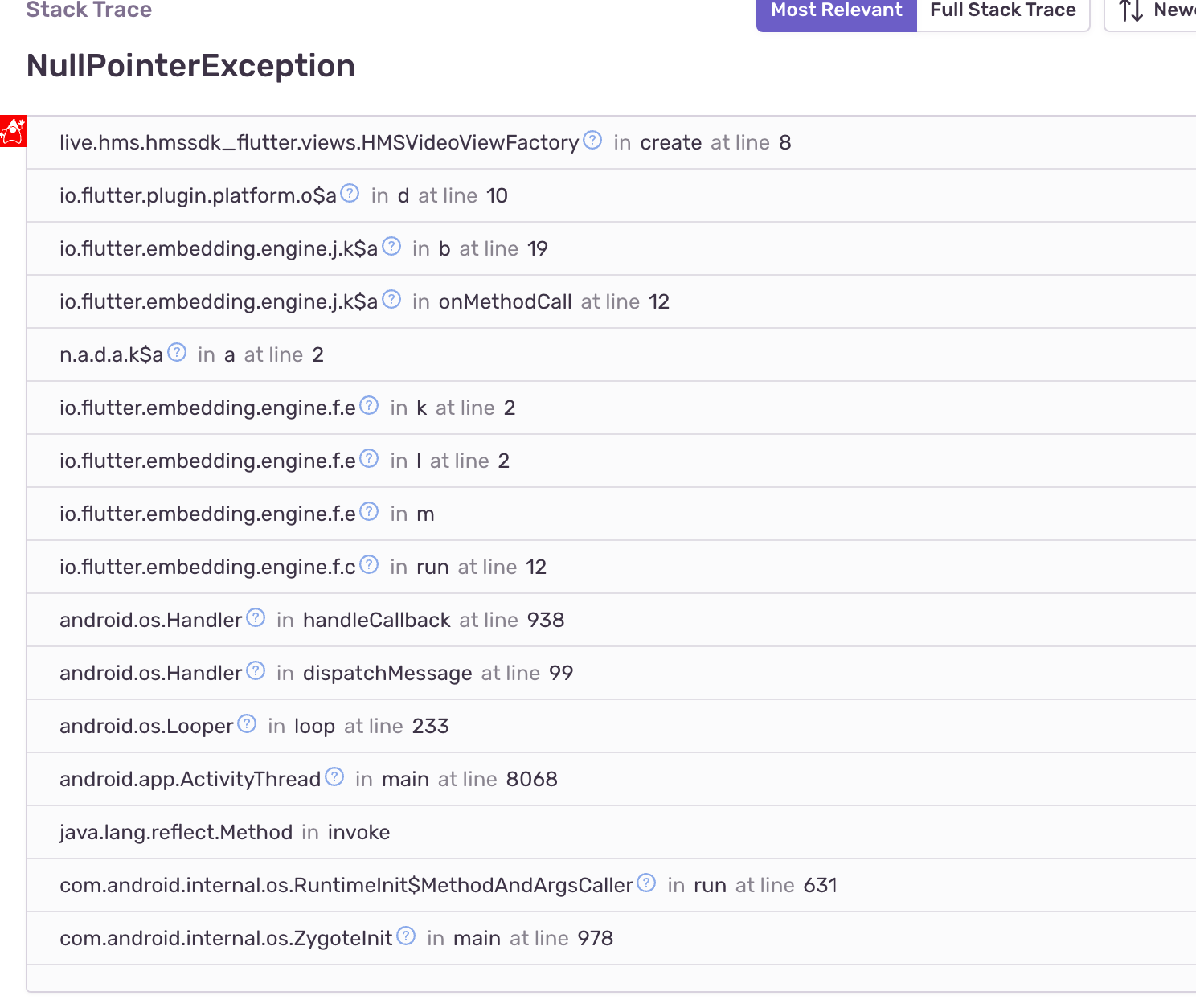The image size is (1196, 1008).
Task: Open help tooltip on the onMethodCall frame
Action: [392, 299]
